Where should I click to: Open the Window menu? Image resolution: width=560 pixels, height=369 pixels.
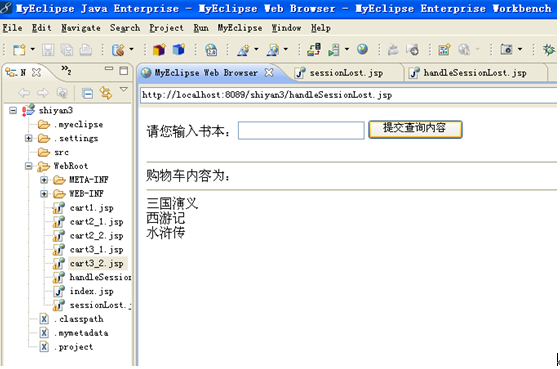point(286,28)
